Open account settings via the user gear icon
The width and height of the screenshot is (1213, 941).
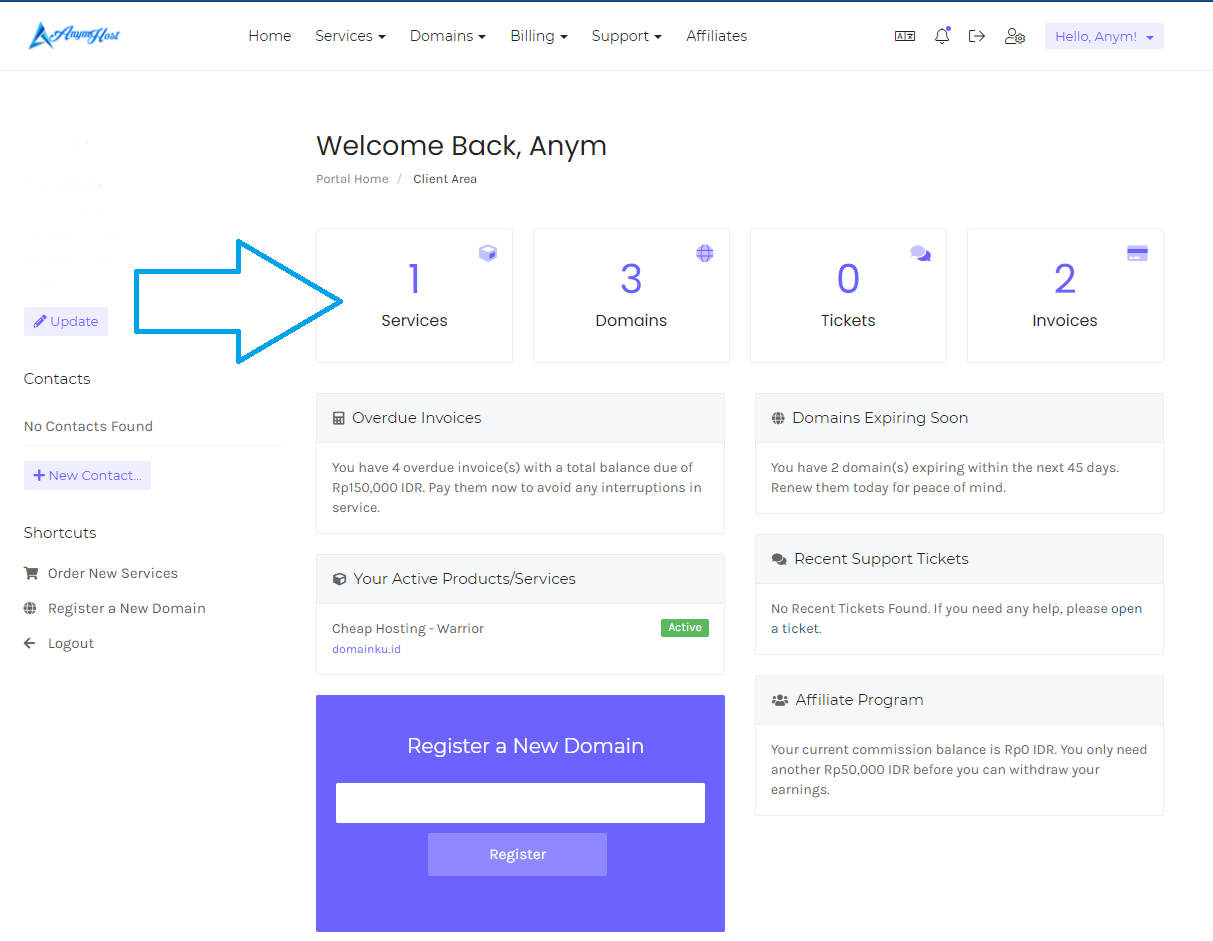point(1015,36)
